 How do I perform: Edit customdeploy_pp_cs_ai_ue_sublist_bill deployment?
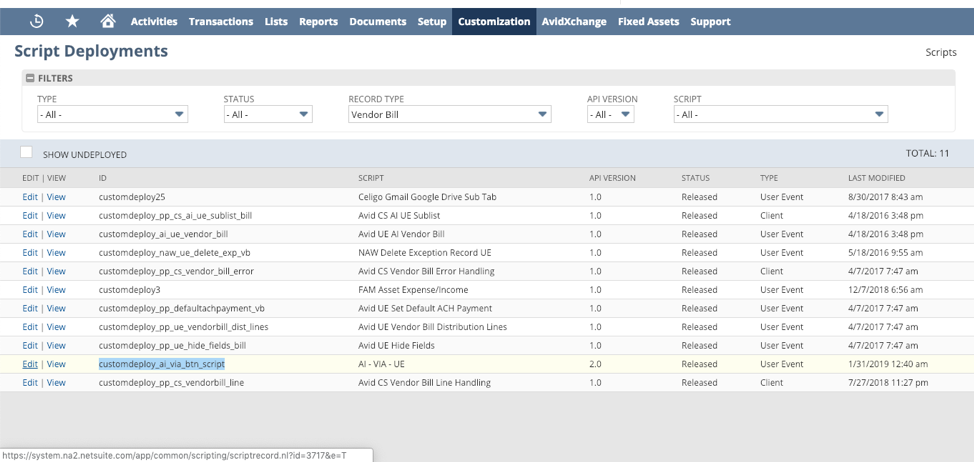coord(30,215)
